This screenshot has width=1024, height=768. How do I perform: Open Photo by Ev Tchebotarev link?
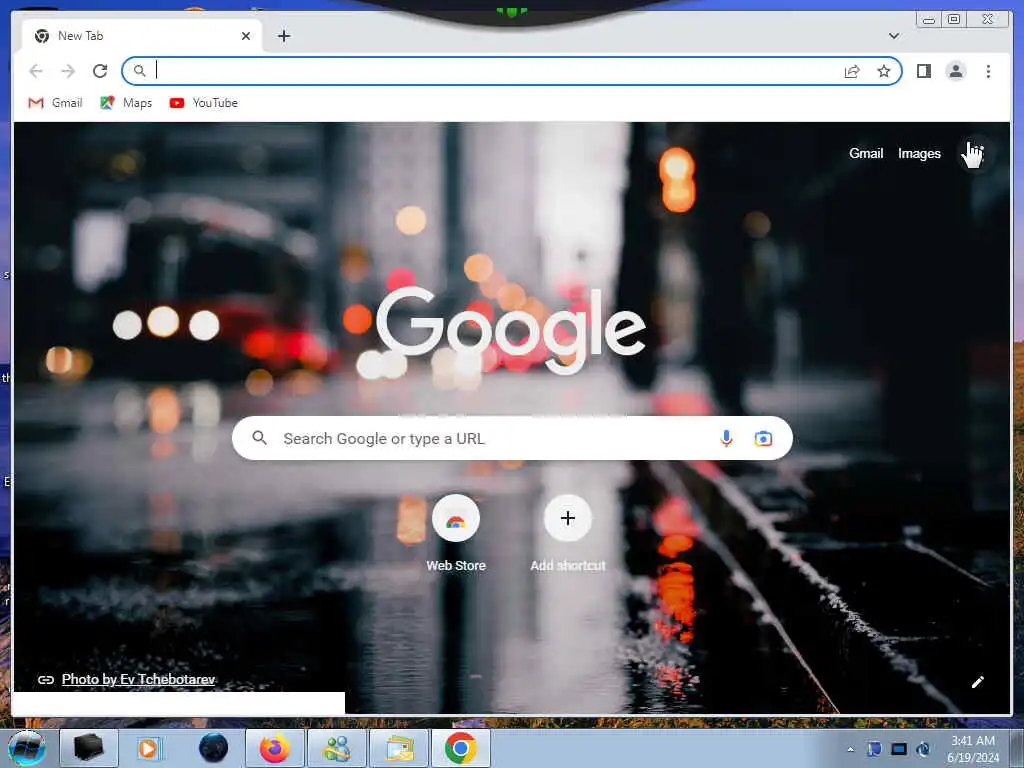(138, 679)
